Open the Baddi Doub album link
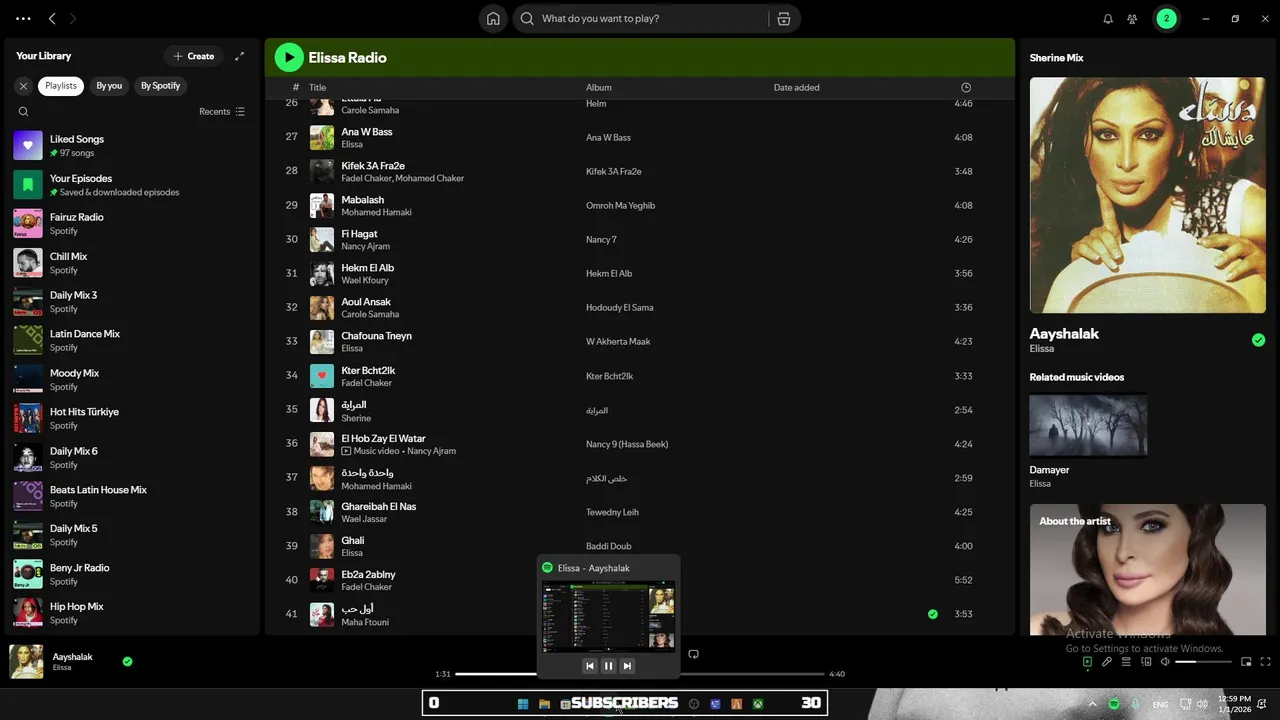Viewport: 1280px width, 720px height. 608,546
